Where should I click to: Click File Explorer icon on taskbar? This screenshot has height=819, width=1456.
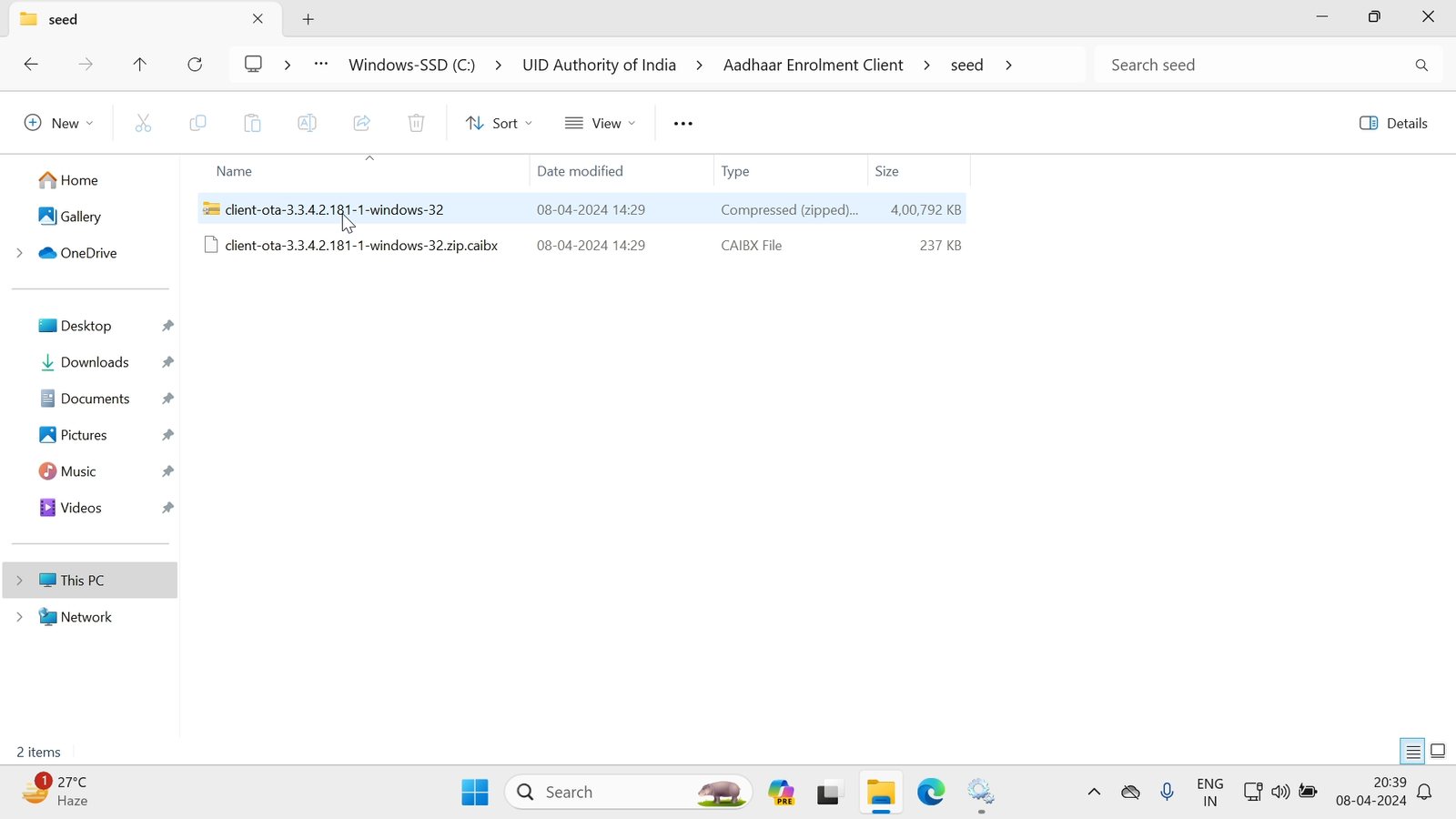click(881, 793)
